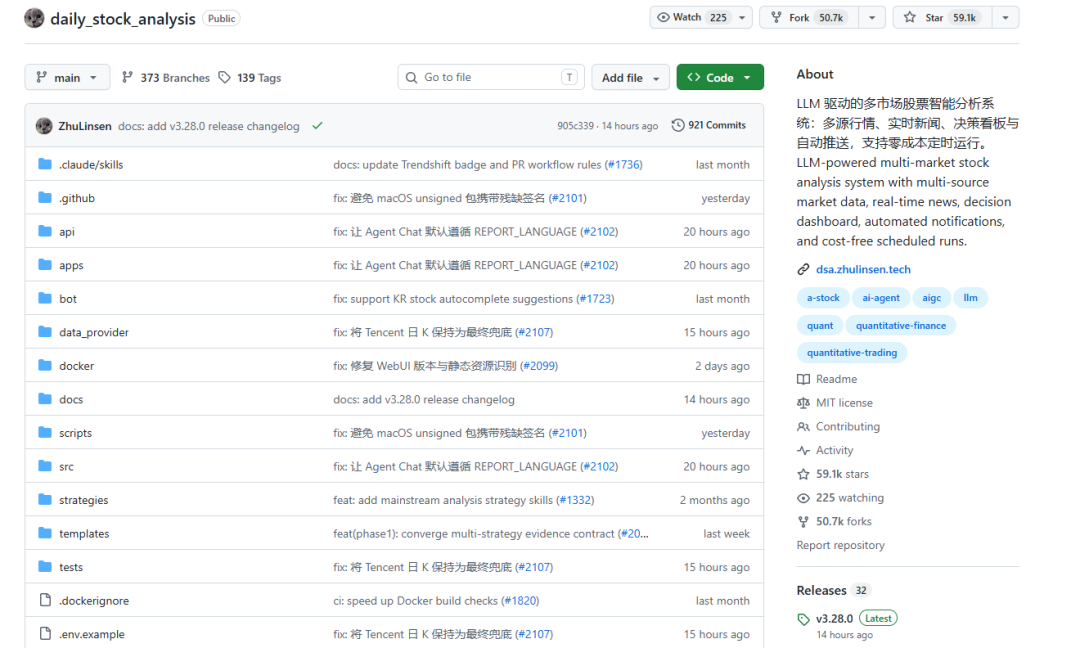Click the apps folder icon
Screen dimensions: 1080x648
coord(45,264)
